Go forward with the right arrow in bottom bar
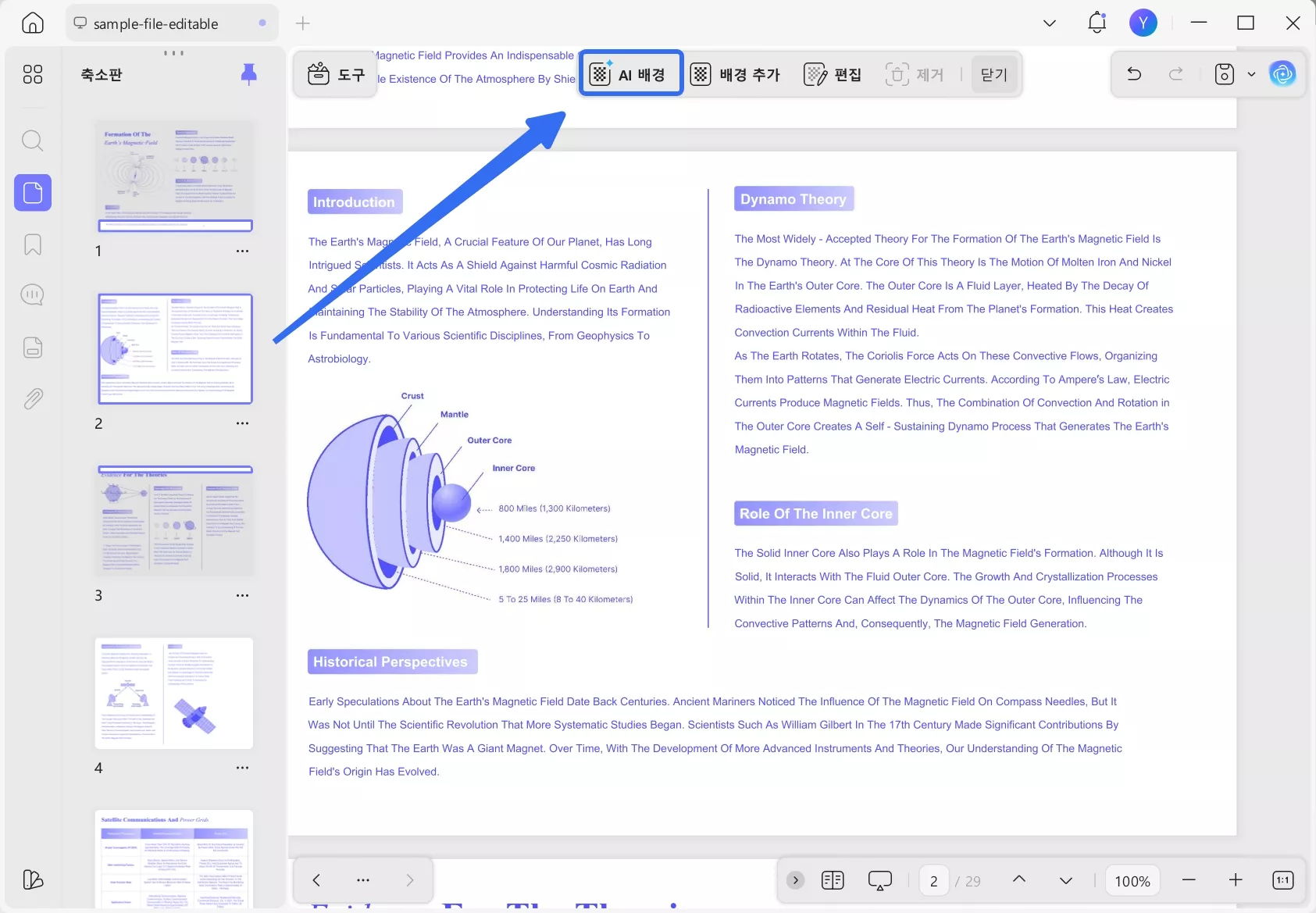 410,880
